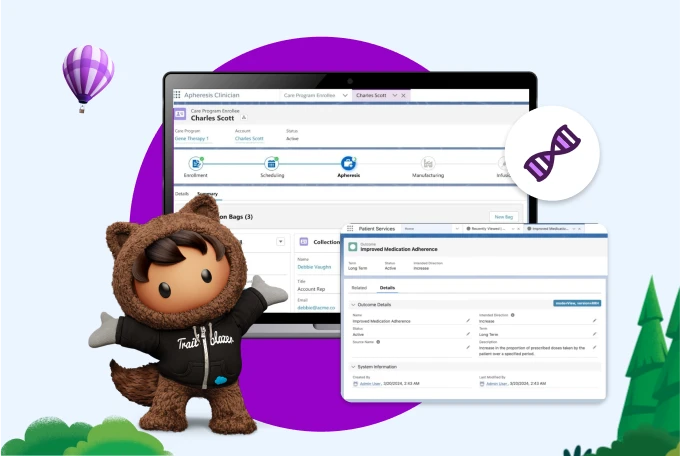Click the Created By user avatar icon
This screenshot has height=456, width=680.
[356, 384]
